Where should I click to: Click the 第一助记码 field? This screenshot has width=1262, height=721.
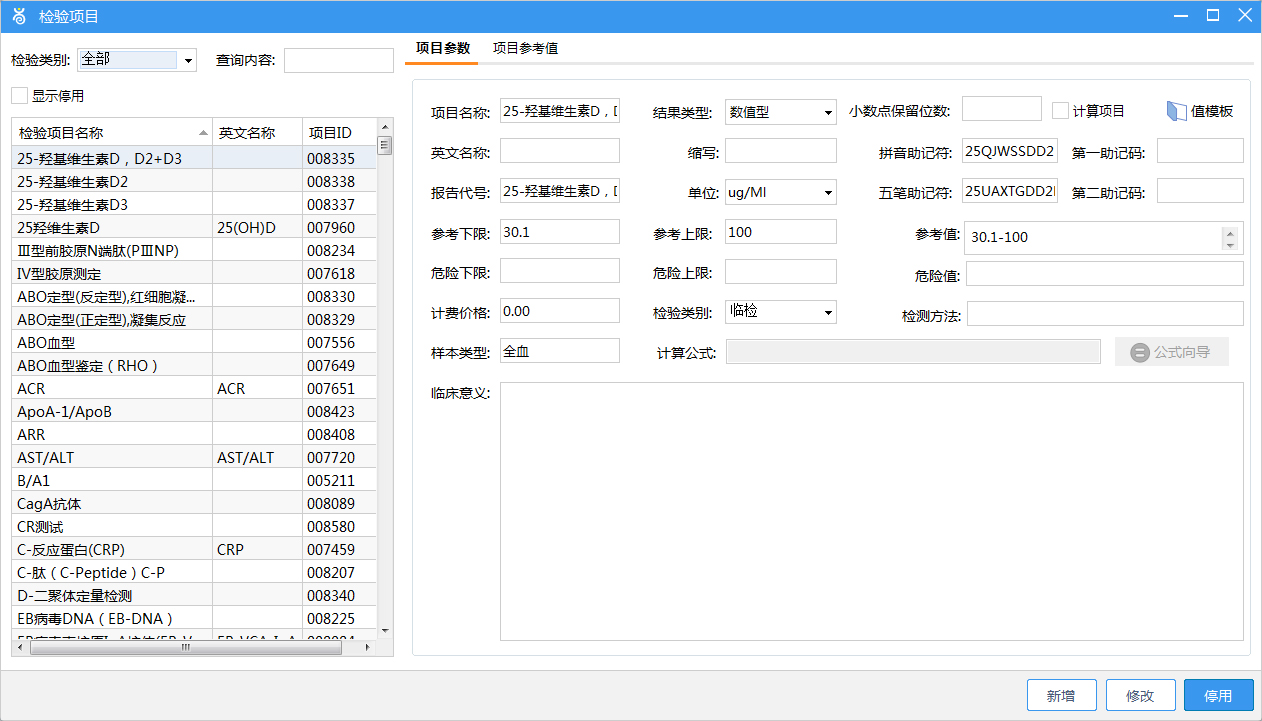pos(1200,151)
